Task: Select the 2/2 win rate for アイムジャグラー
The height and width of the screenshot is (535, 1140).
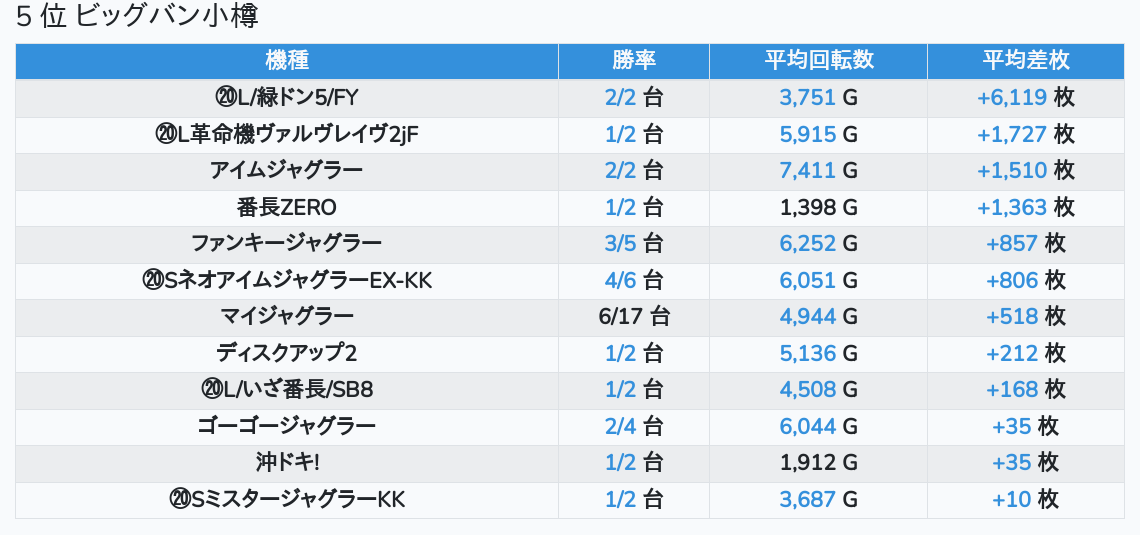Action: point(620,171)
